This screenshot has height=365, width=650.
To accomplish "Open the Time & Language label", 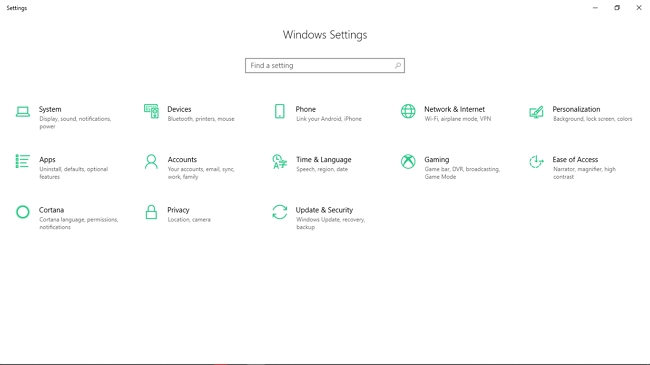I will pyautogui.click(x=323, y=160).
